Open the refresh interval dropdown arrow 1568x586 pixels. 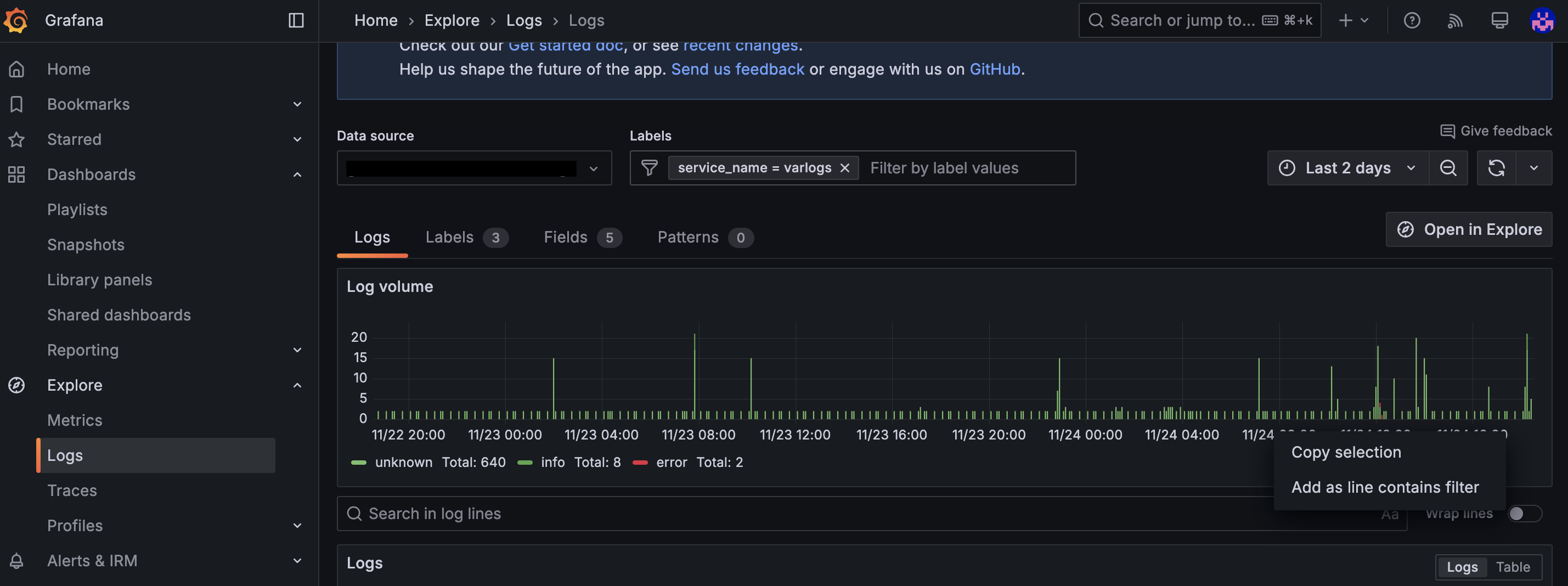point(1533,167)
